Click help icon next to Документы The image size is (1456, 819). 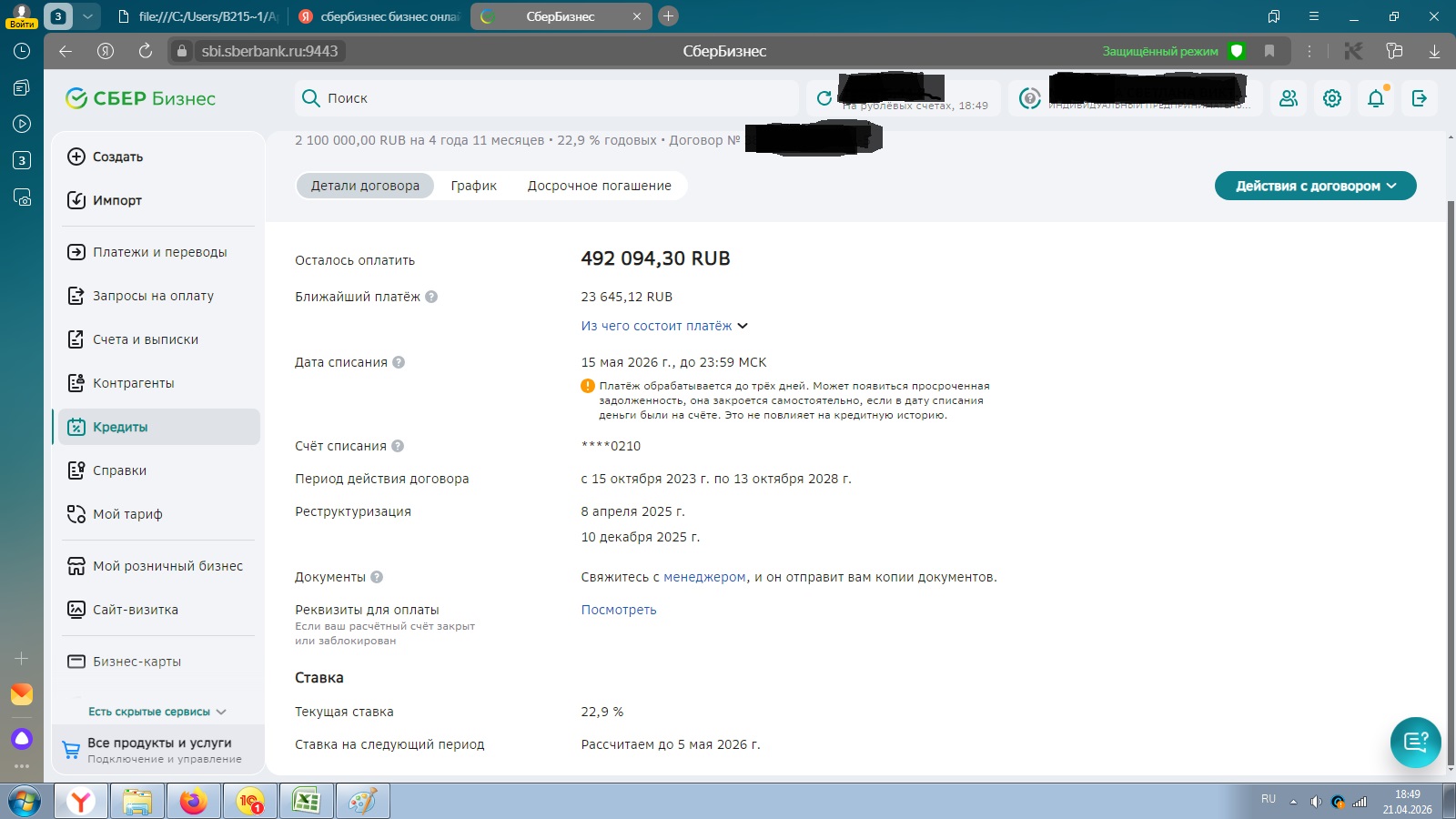[x=377, y=577]
